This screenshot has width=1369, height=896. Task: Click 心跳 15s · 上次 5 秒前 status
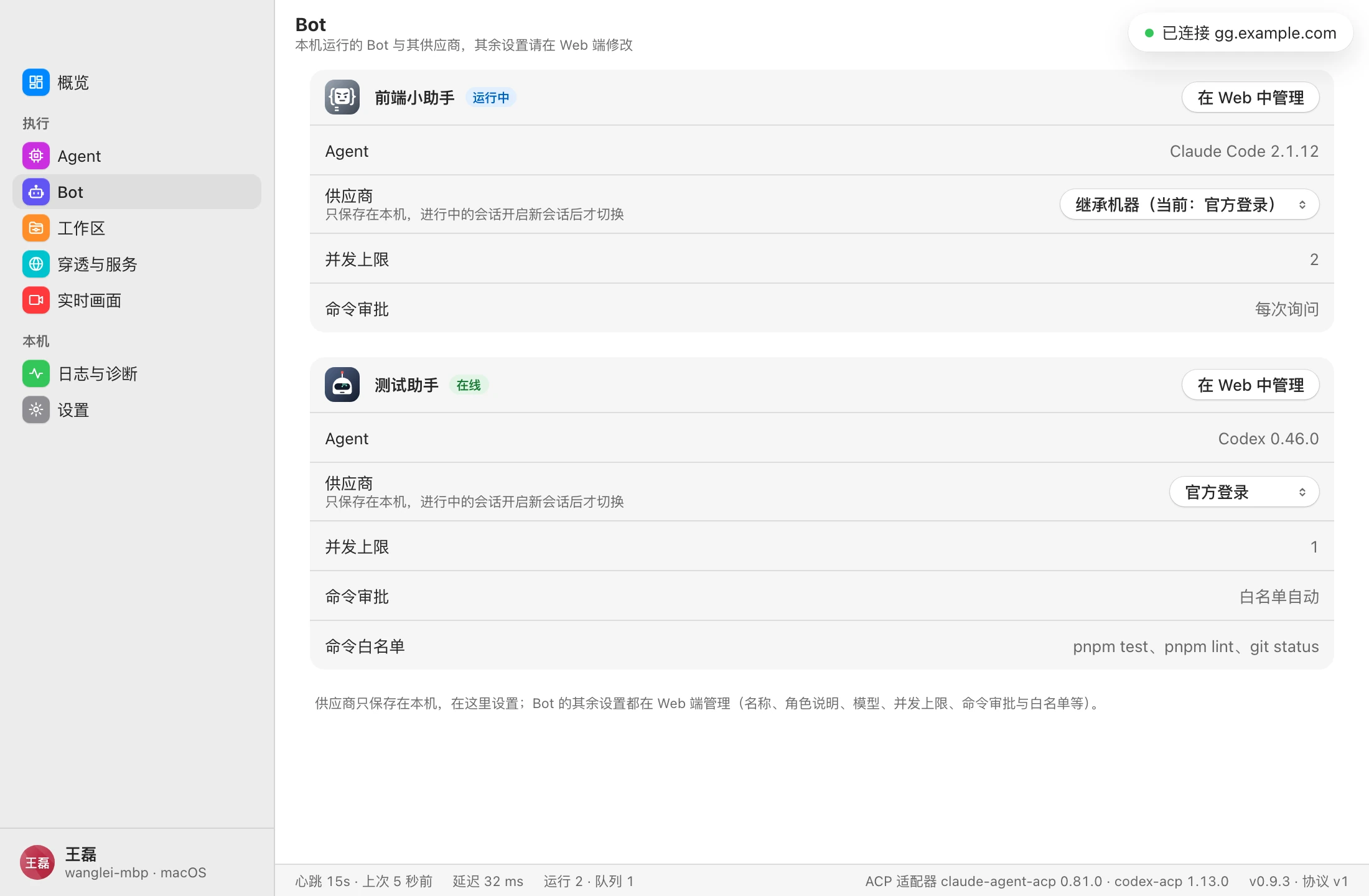pos(363,881)
